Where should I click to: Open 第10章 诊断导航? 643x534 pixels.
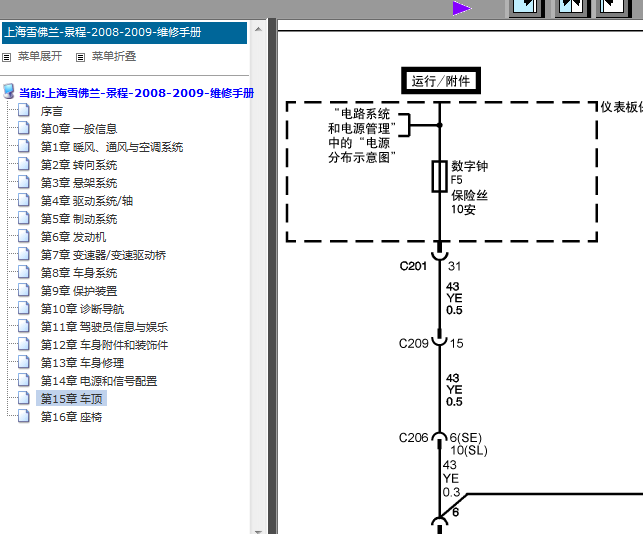[82, 309]
